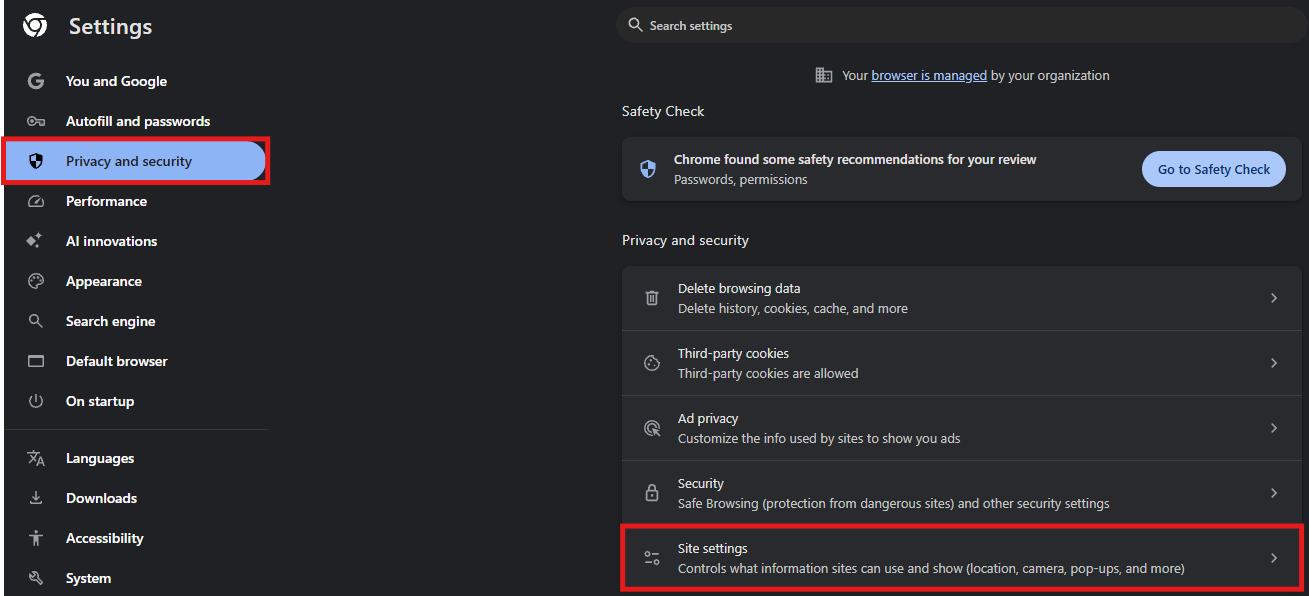
Task: Click the cookie icon for Third-party cookies
Action: 652,363
